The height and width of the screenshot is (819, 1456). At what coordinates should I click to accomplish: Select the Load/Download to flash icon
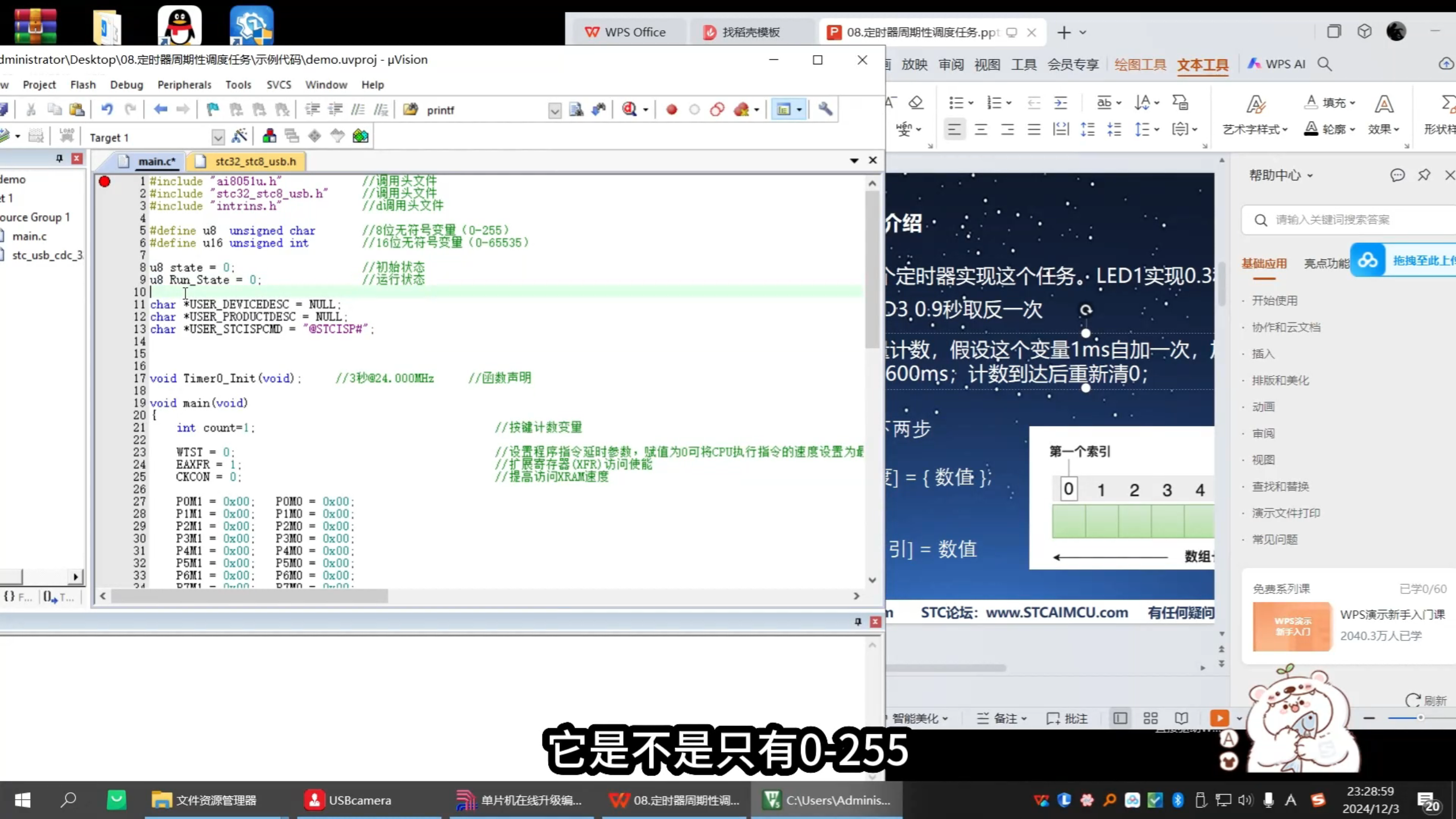(67, 134)
